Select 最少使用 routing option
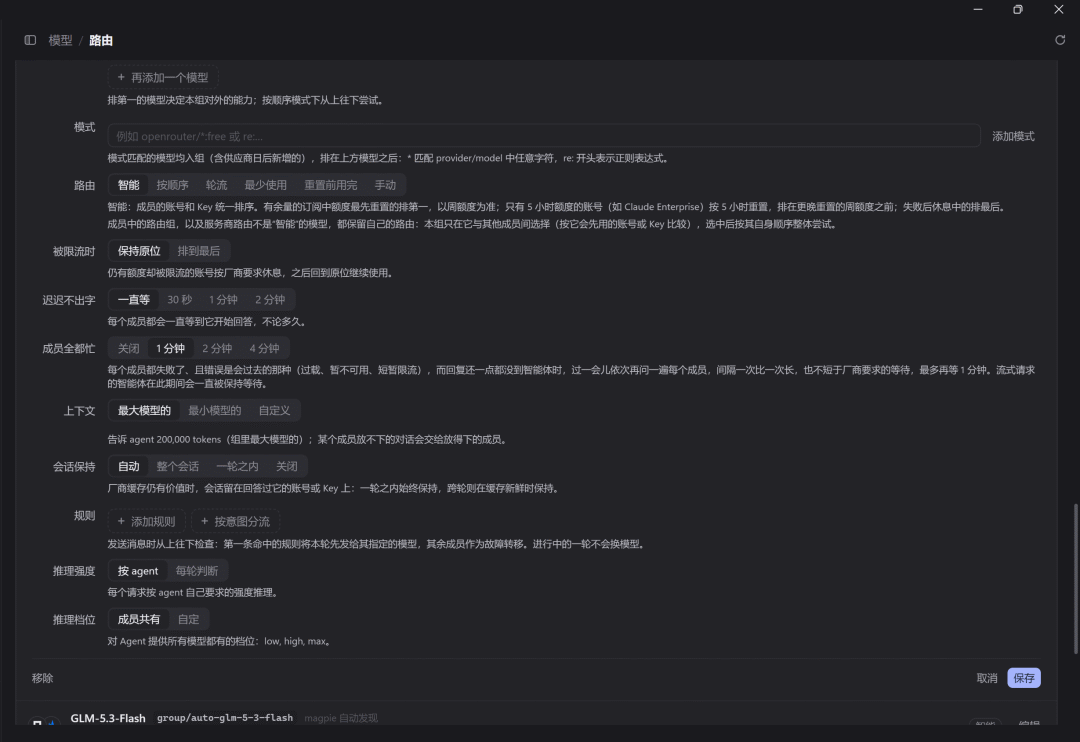 (x=265, y=185)
